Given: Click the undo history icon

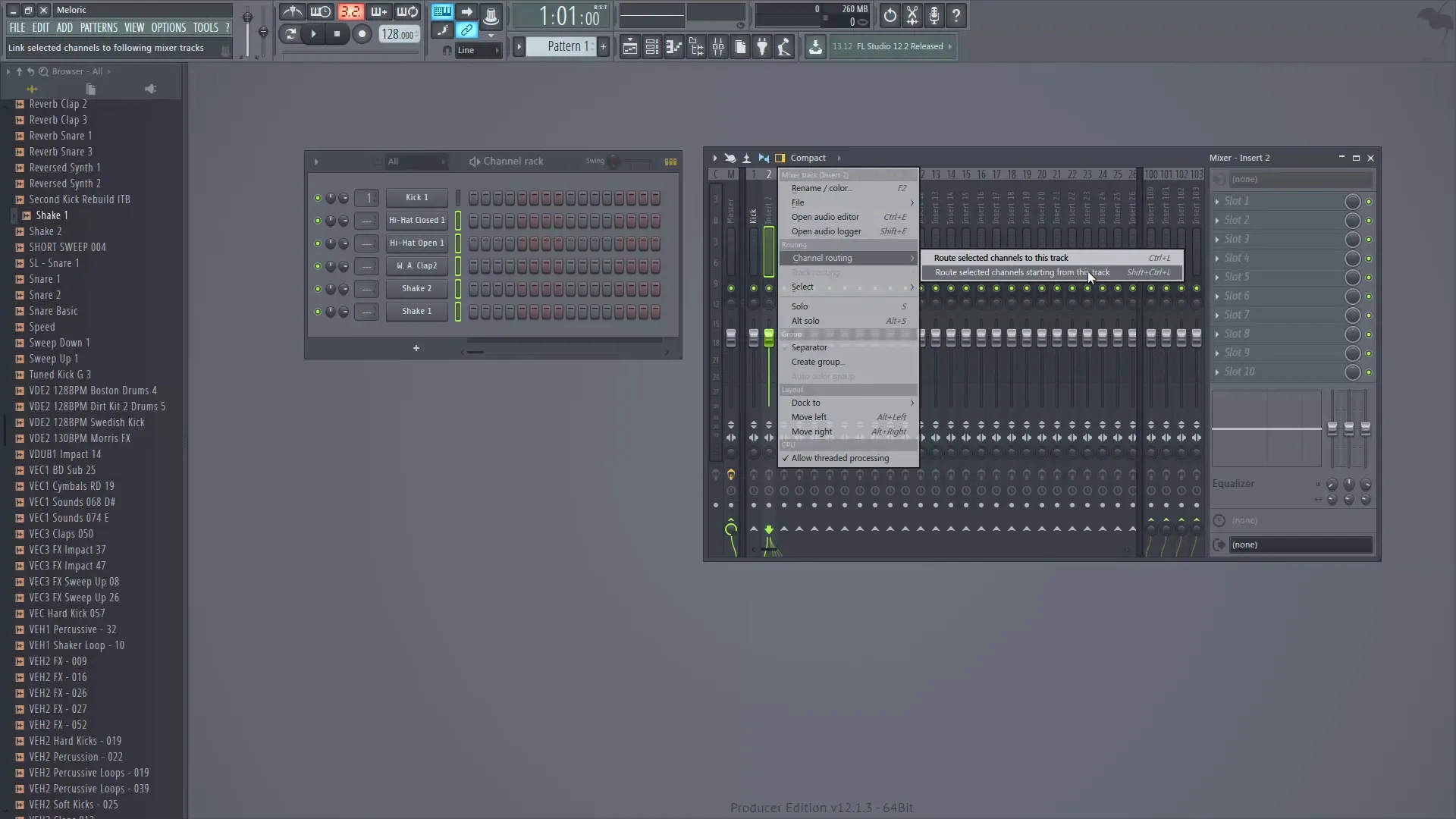Looking at the screenshot, I should coord(890,15).
